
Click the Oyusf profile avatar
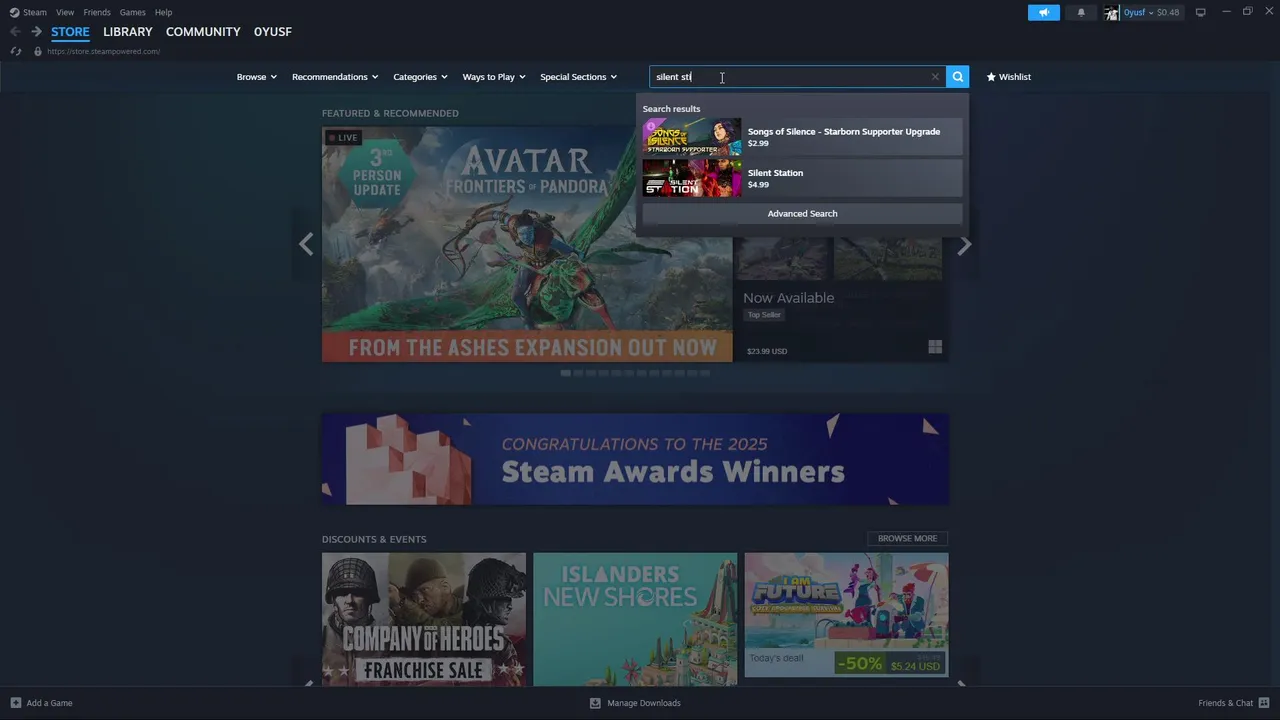[1111, 12]
